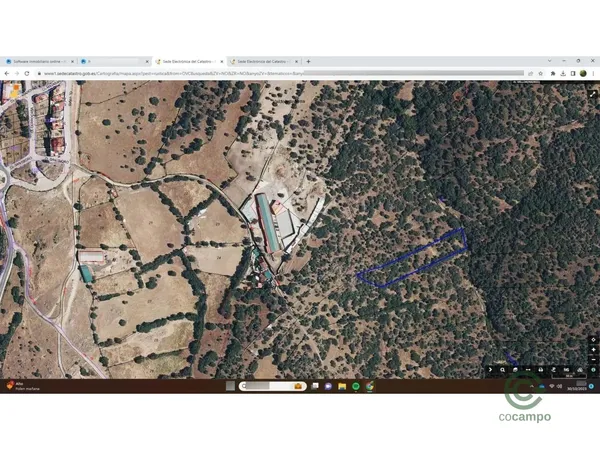Click the info icon on the map toolbar

click(593, 370)
